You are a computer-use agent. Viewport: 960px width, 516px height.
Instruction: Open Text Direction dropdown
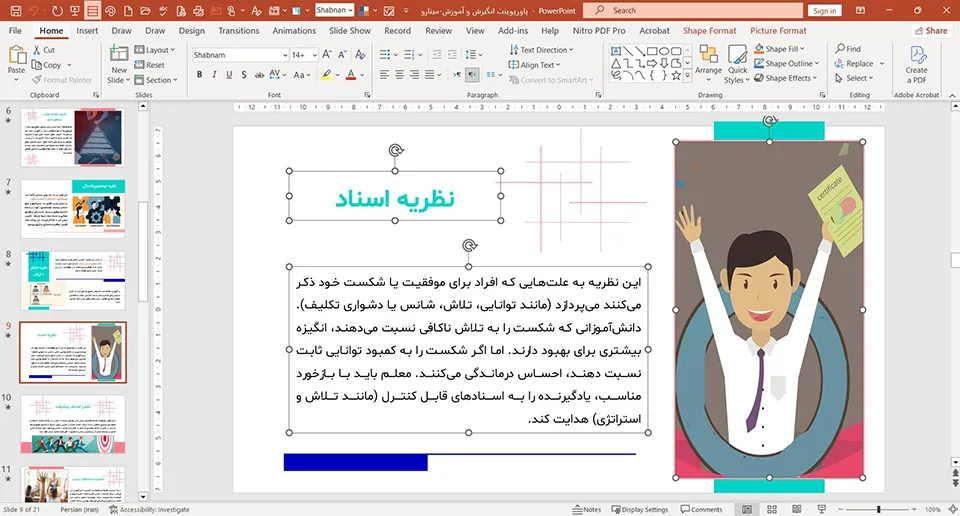[x=541, y=50]
